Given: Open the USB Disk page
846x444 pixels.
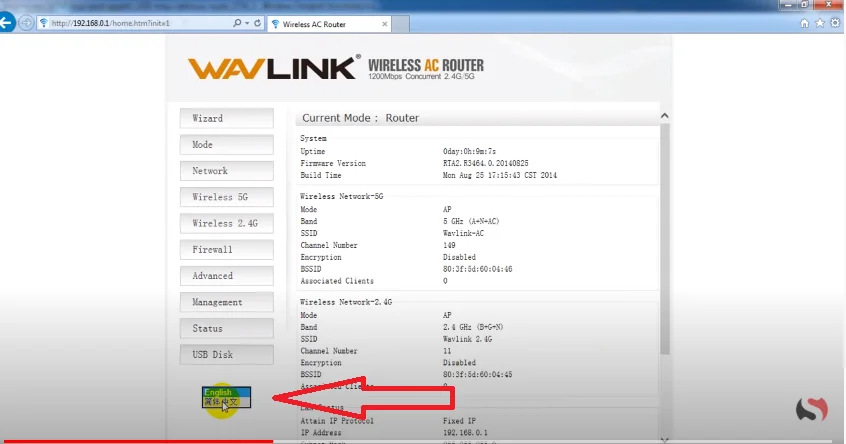Looking at the screenshot, I should coord(226,354).
